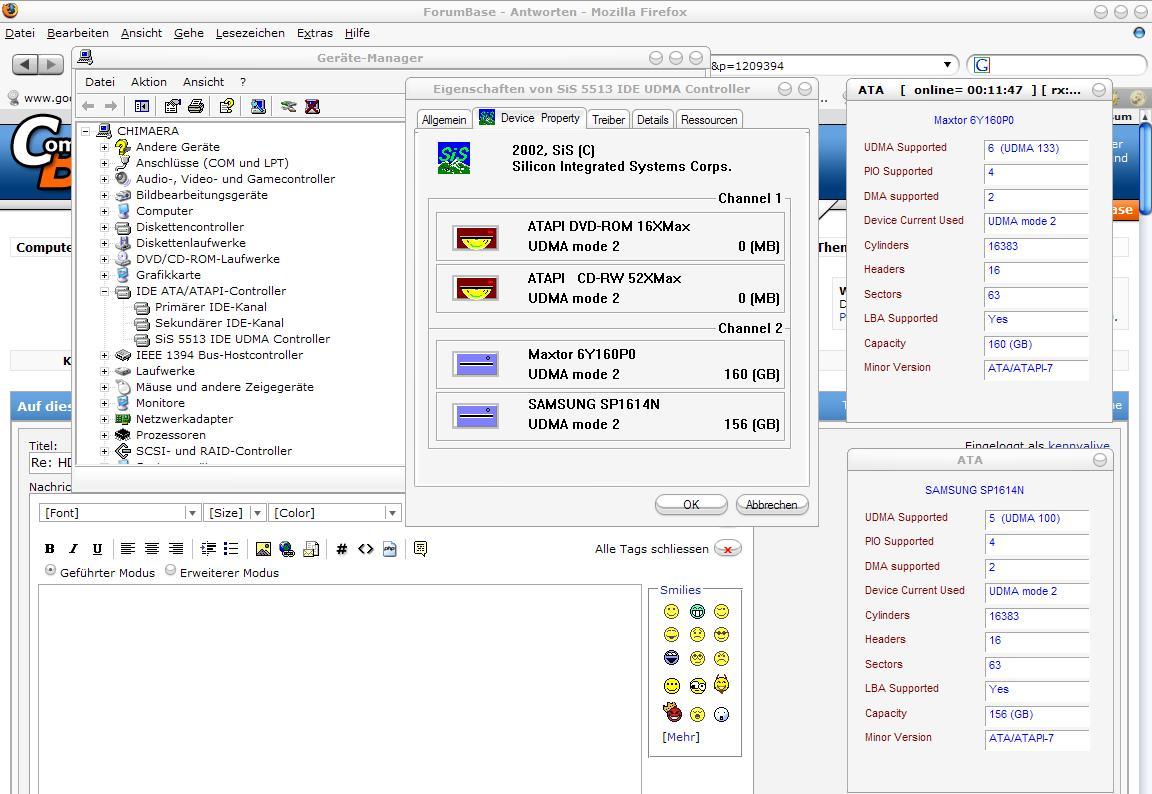1152x794 pixels.
Task: Select Sekundärer IDE-Kanal tree item
Action: tap(219, 322)
